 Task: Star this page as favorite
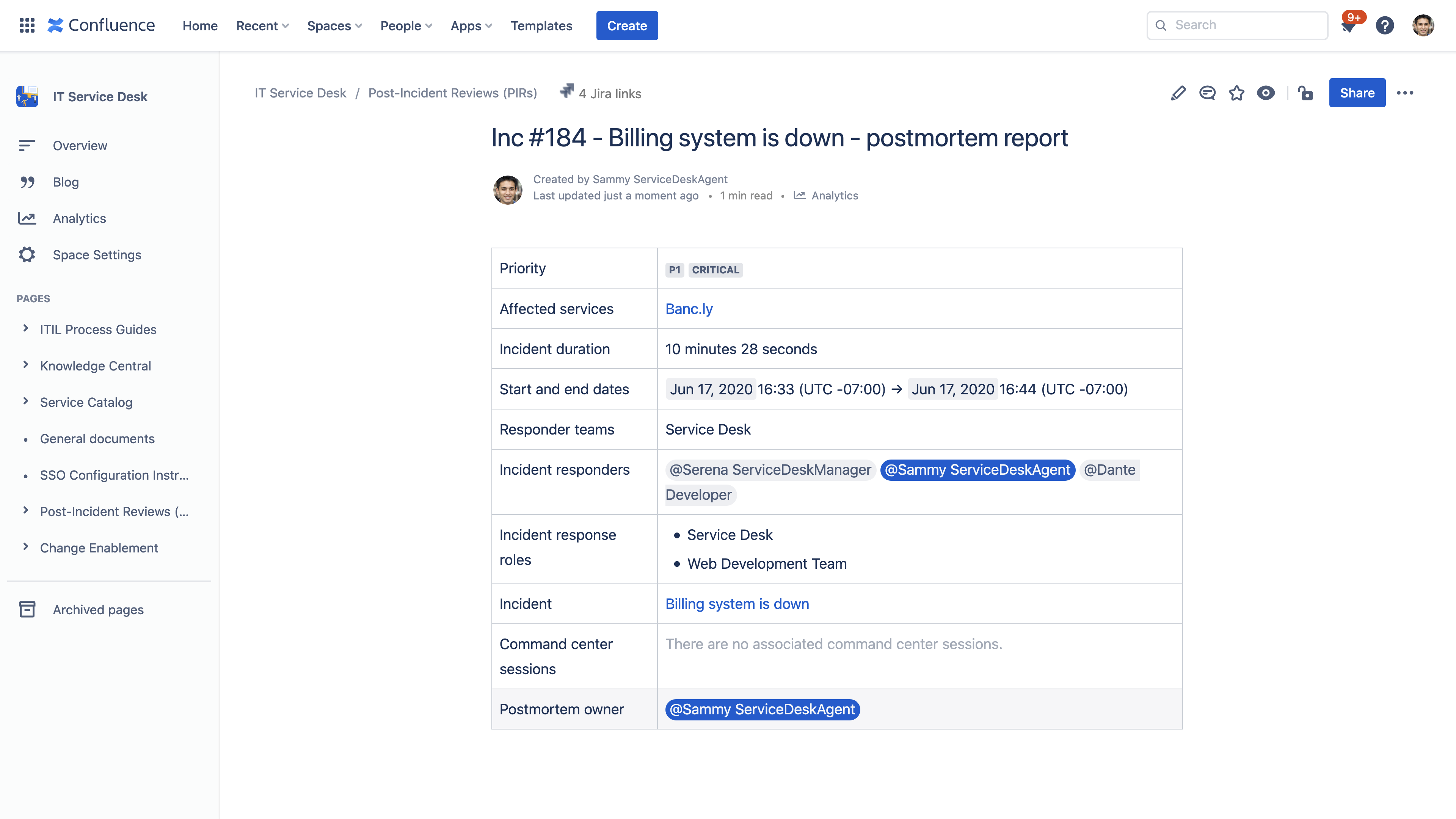pos(1237,93)
